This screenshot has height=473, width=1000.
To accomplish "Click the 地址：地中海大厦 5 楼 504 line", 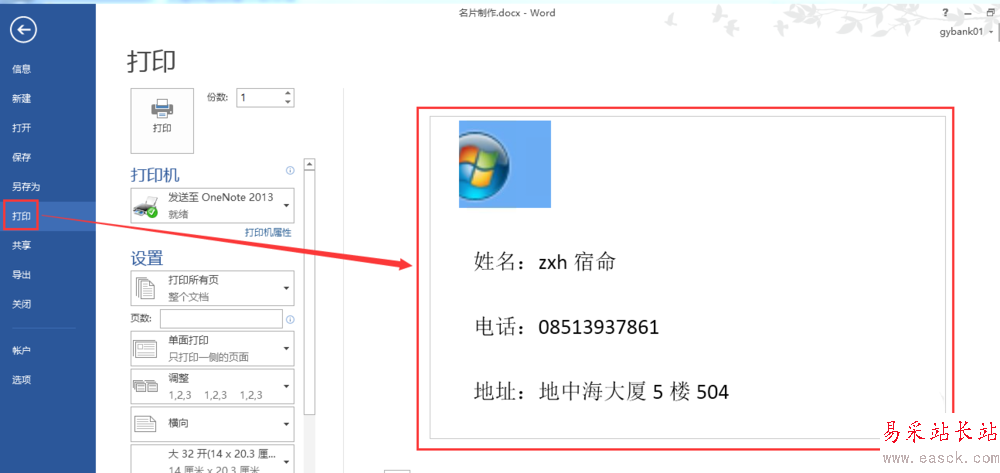I will [601, 391].
